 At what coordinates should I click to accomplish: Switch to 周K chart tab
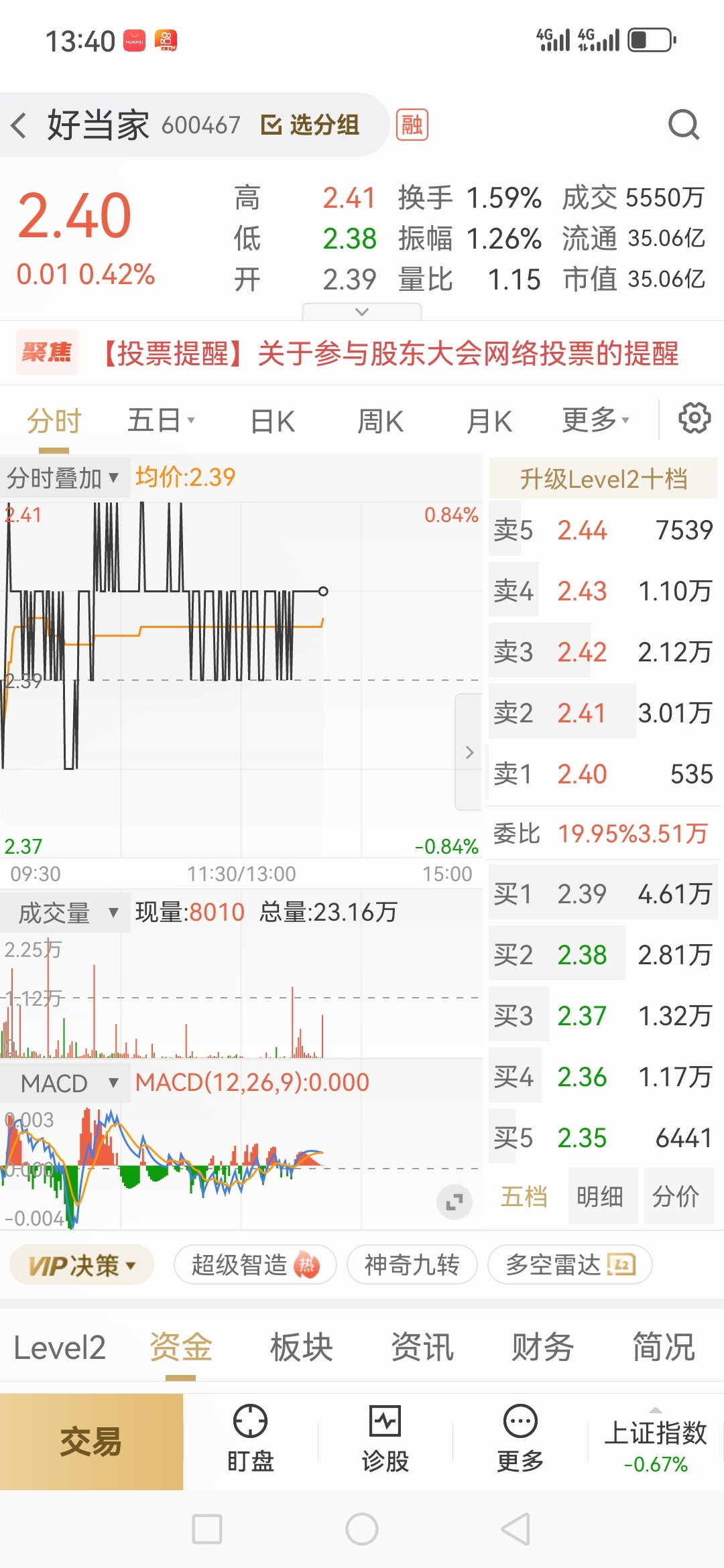pyautogui.click(x=380, y=421)
